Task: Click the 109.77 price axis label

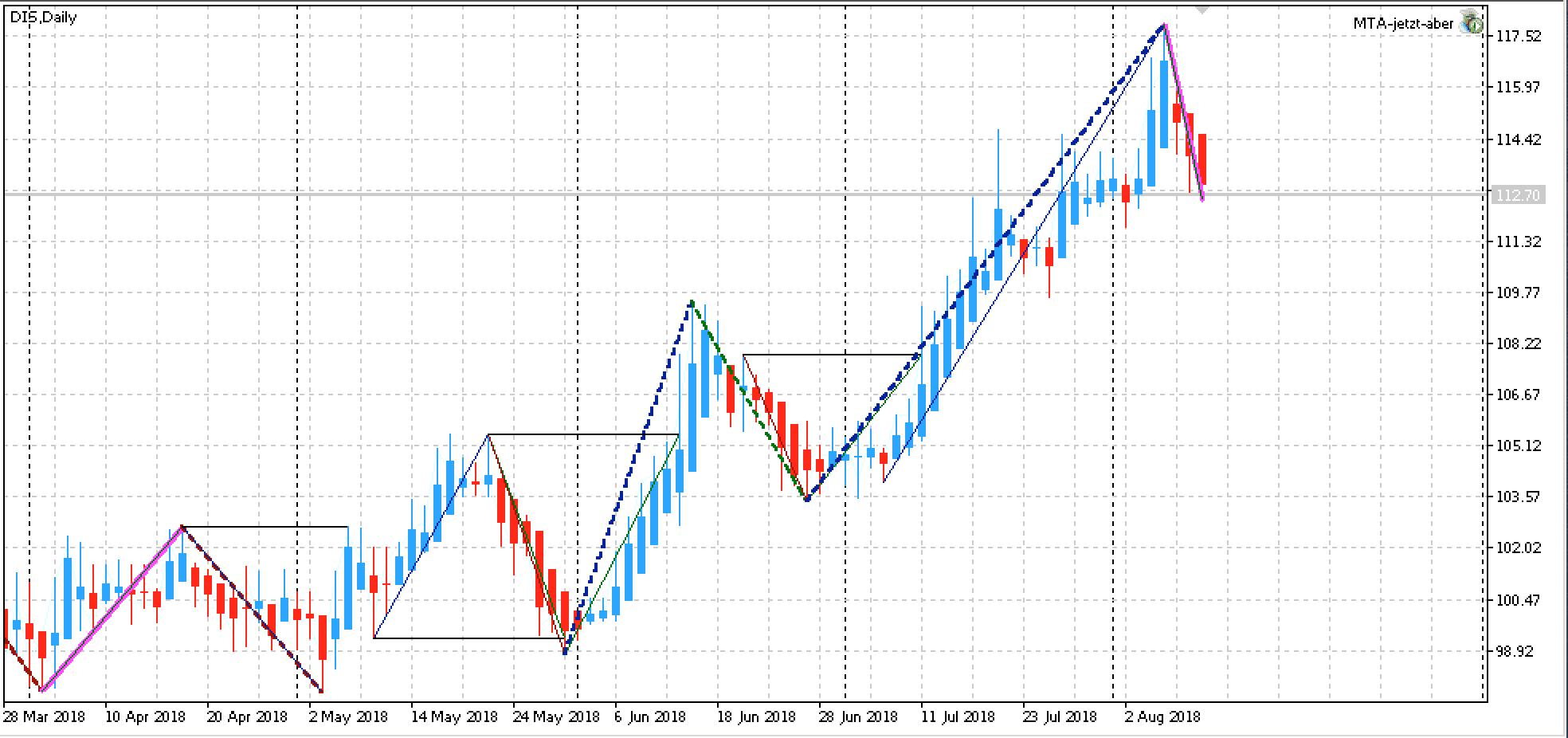Action: 1519,292
